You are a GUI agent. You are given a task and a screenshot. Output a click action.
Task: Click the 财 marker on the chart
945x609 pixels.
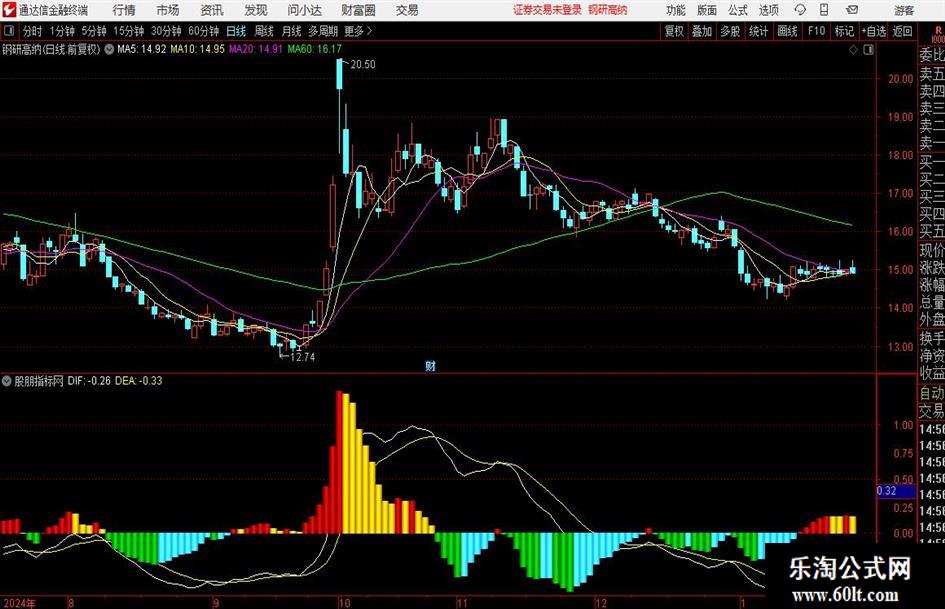430,366
